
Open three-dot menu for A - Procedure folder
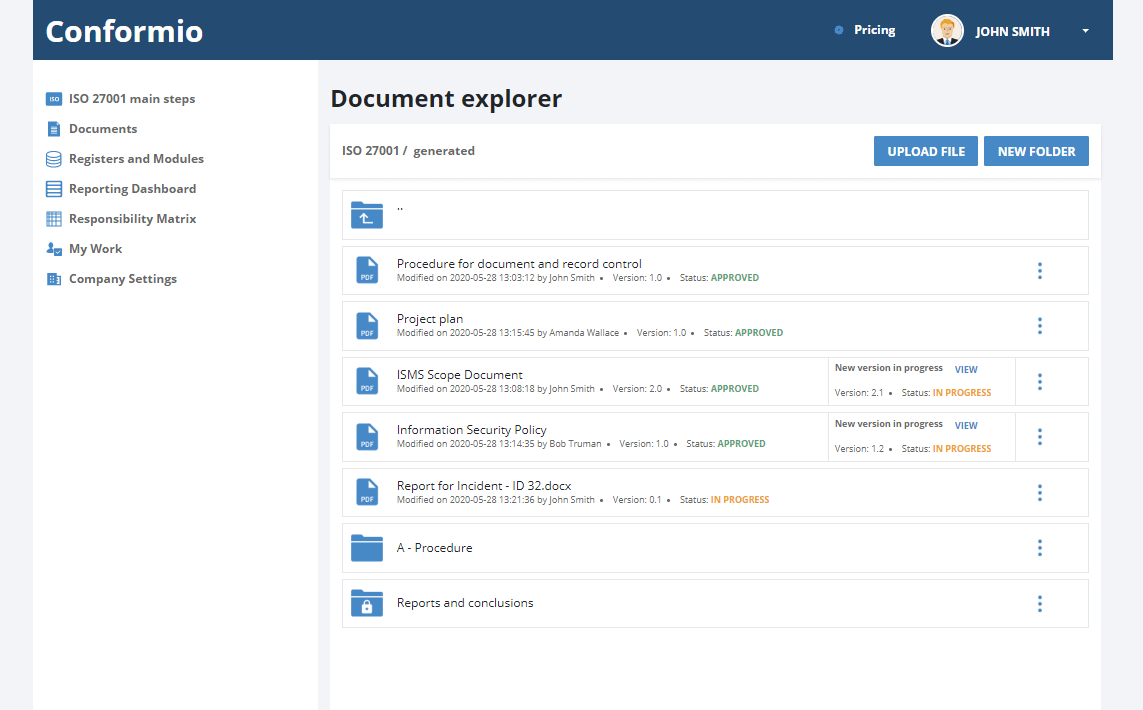(x=1039, y=548)
